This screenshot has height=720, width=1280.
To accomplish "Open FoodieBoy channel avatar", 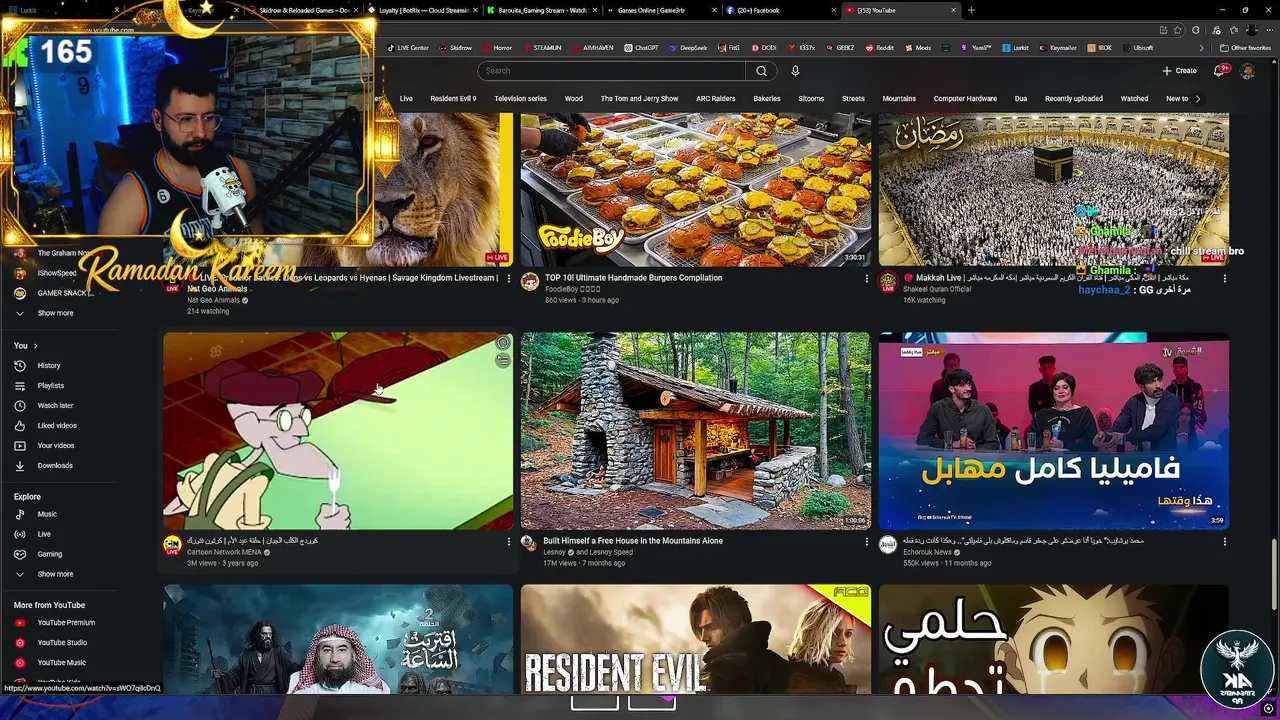I will [530, 282].
